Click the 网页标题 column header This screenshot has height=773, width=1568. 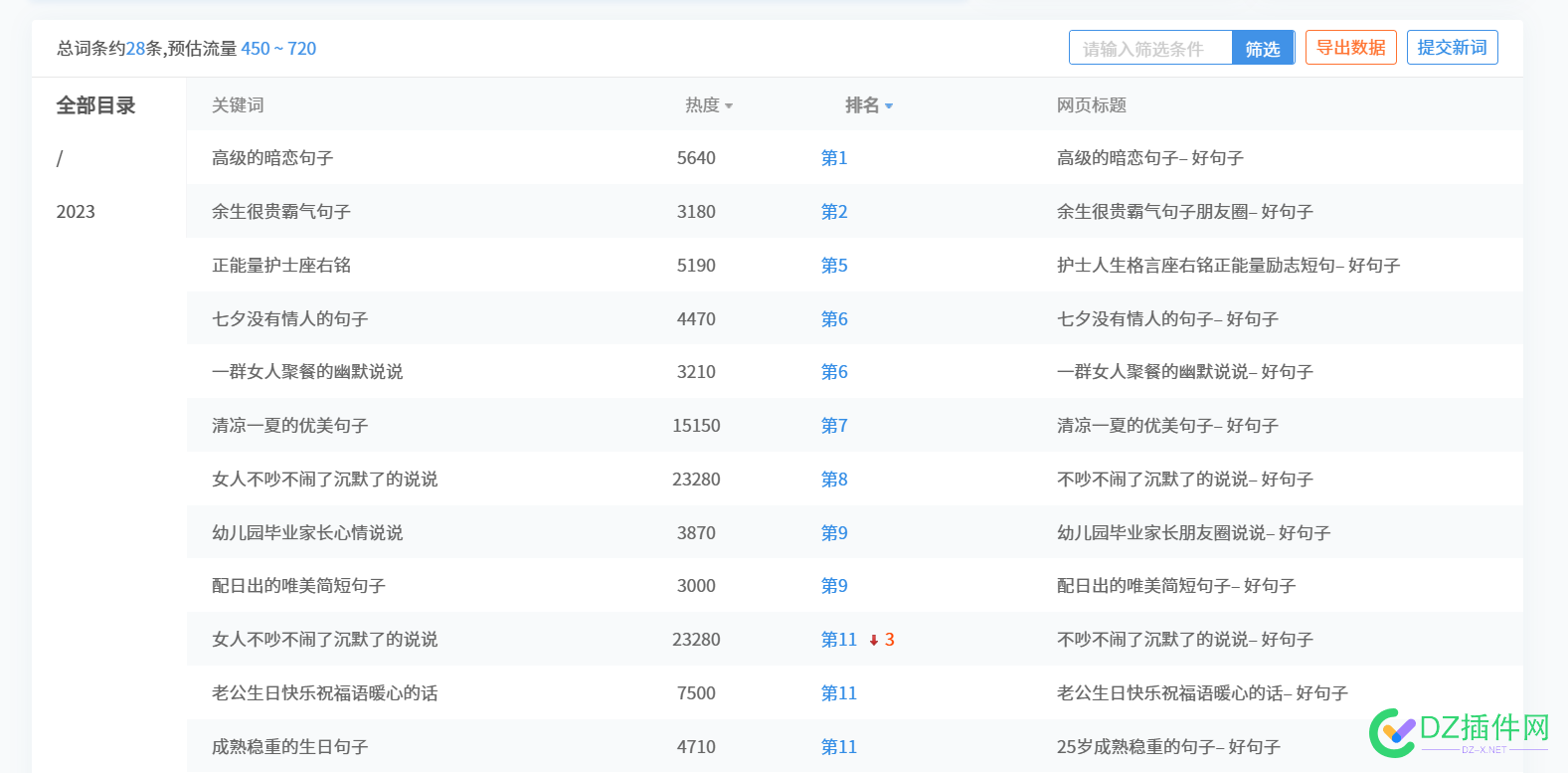point(1092,105)
